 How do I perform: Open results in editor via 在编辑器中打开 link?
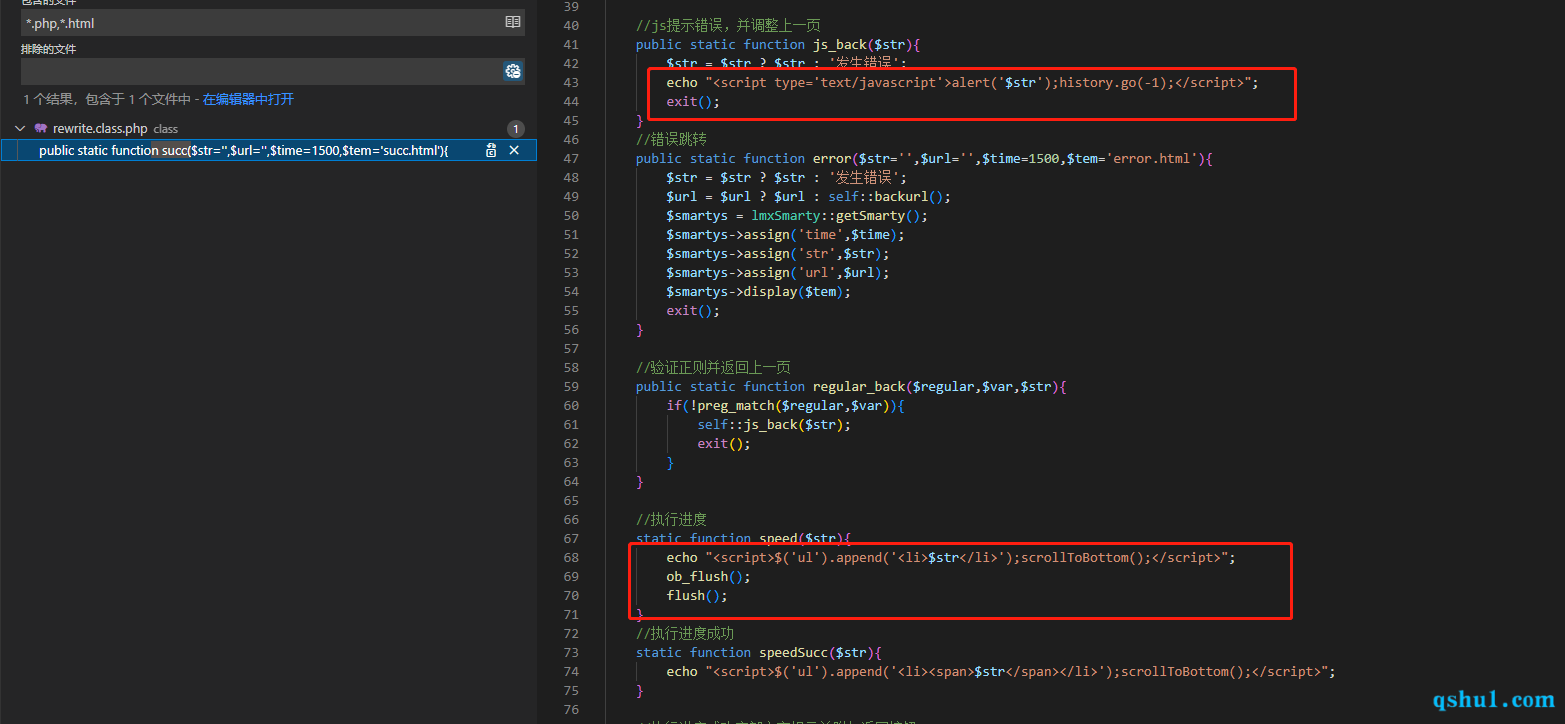pyautogui.click(x=248, y=100)
